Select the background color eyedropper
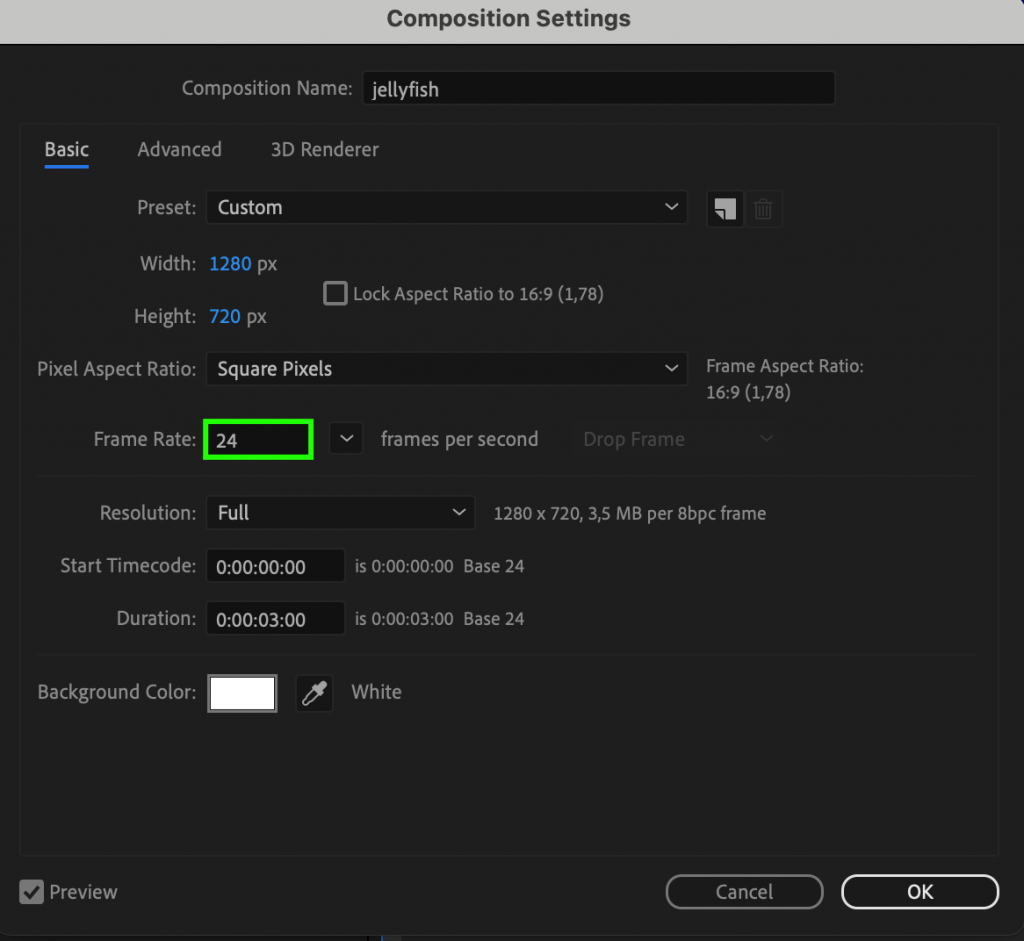This screenshot has width=1024, height=941. 314,692
